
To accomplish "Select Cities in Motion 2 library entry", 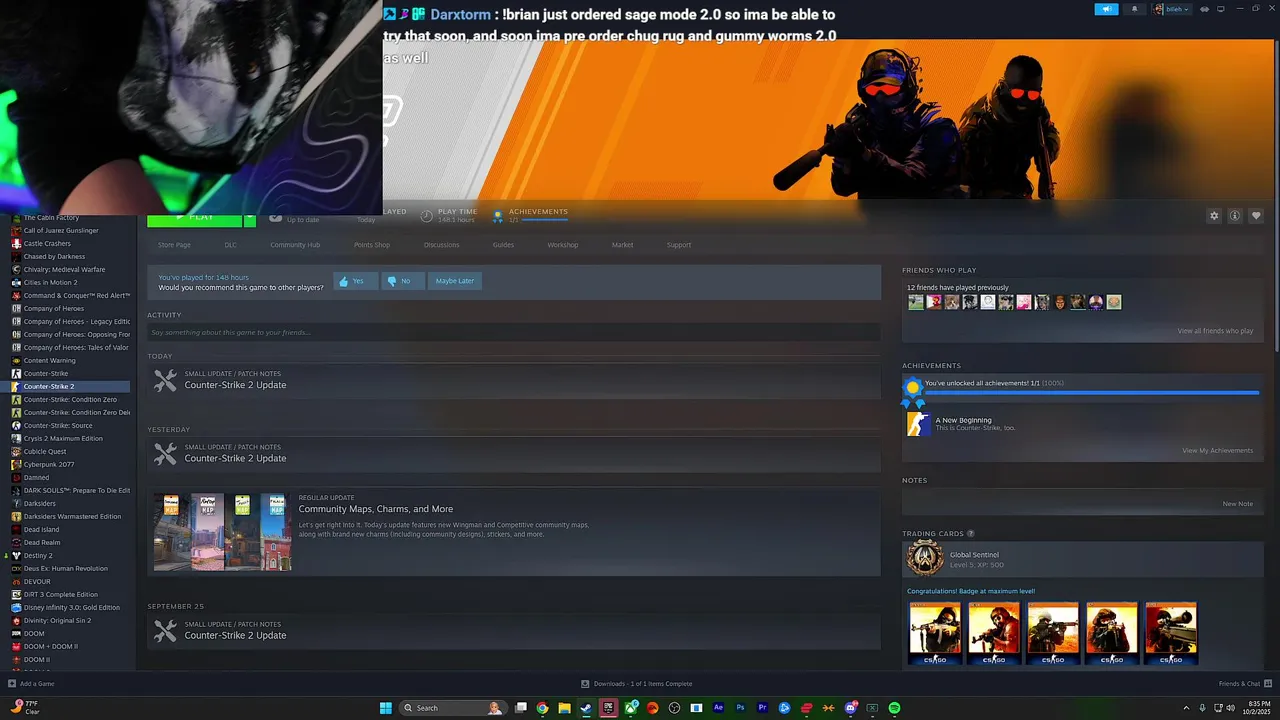I will pos(50,283).
